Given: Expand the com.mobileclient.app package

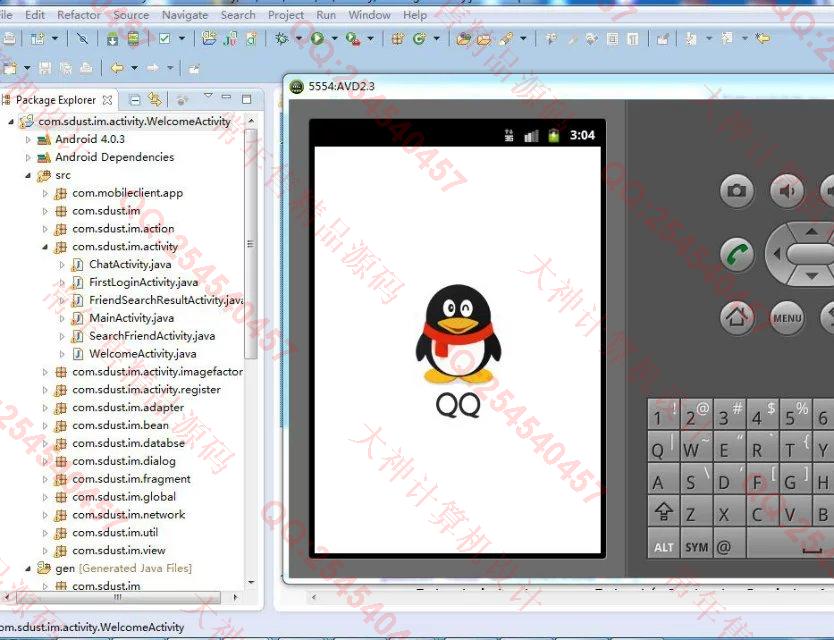Looking at the screenshot, I should [45, 193].
